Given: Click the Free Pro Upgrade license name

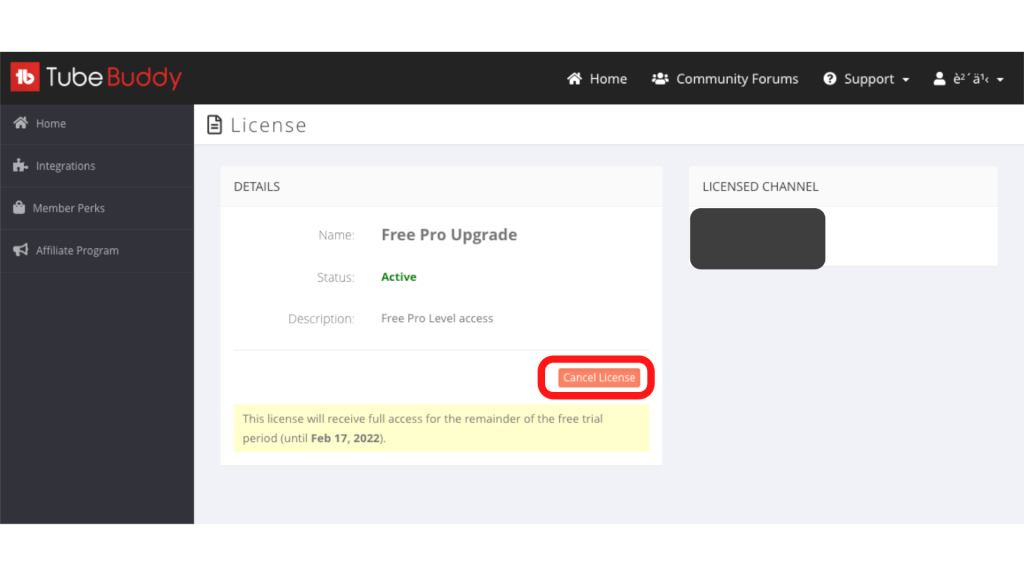Looking at the screenshot, I should pyautogui.click(x=449, y=234).
